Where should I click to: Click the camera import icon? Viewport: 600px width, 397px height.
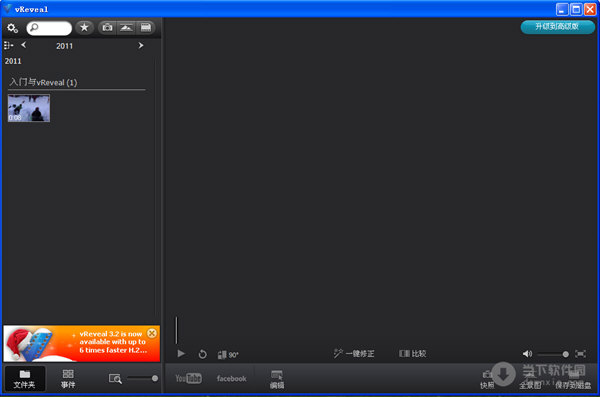108,28
